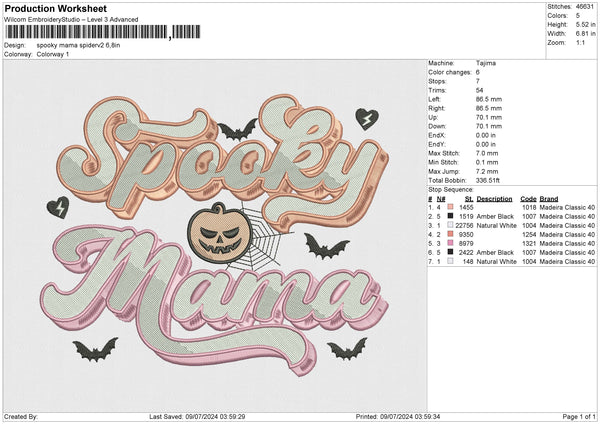Click 'Last Saved: 09/07/2024 03:59:29' footer text
The height and width of the screenshot is (424, 600).
click(x=197, y=417)
